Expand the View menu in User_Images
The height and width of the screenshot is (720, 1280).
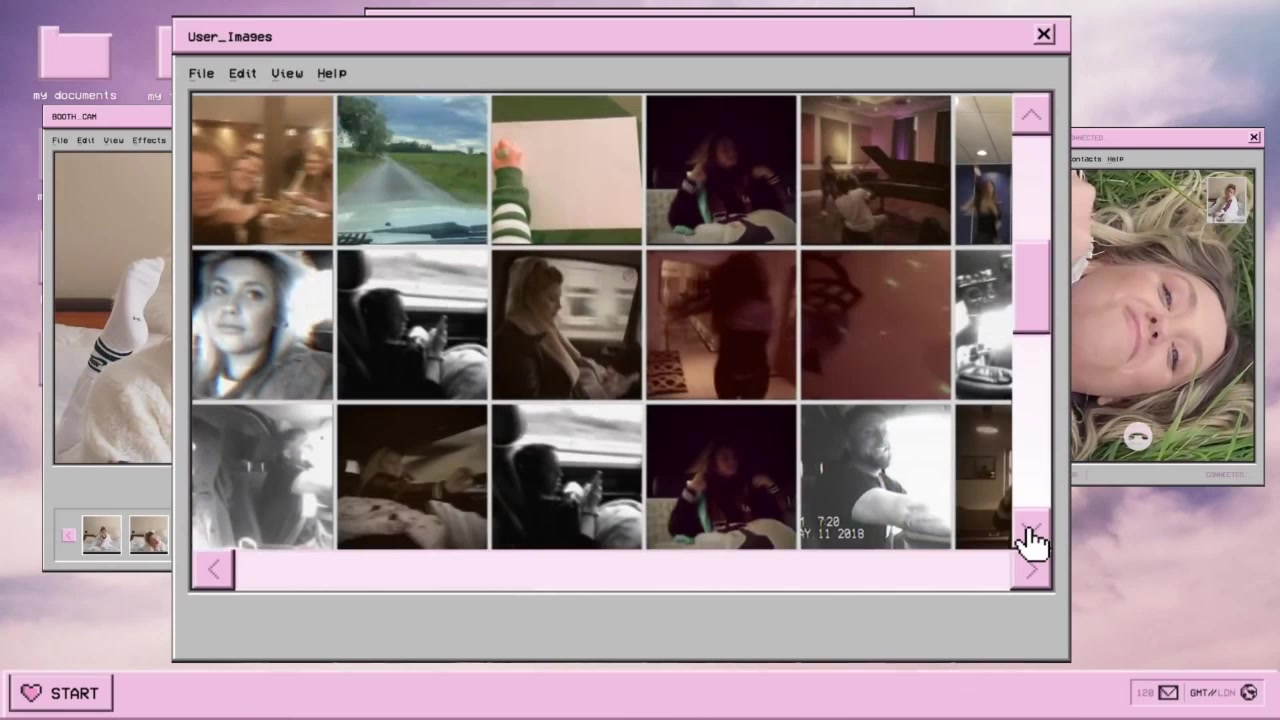pyautogui.click(x=287, y=73)
